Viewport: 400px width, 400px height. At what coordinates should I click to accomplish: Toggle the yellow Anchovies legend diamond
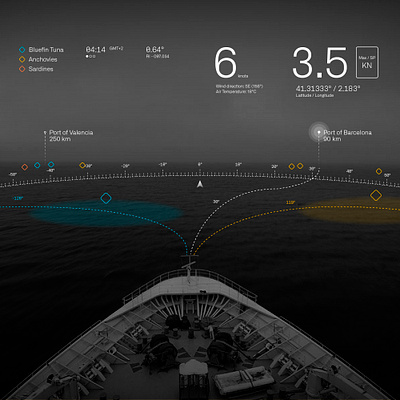pos(22,59)
